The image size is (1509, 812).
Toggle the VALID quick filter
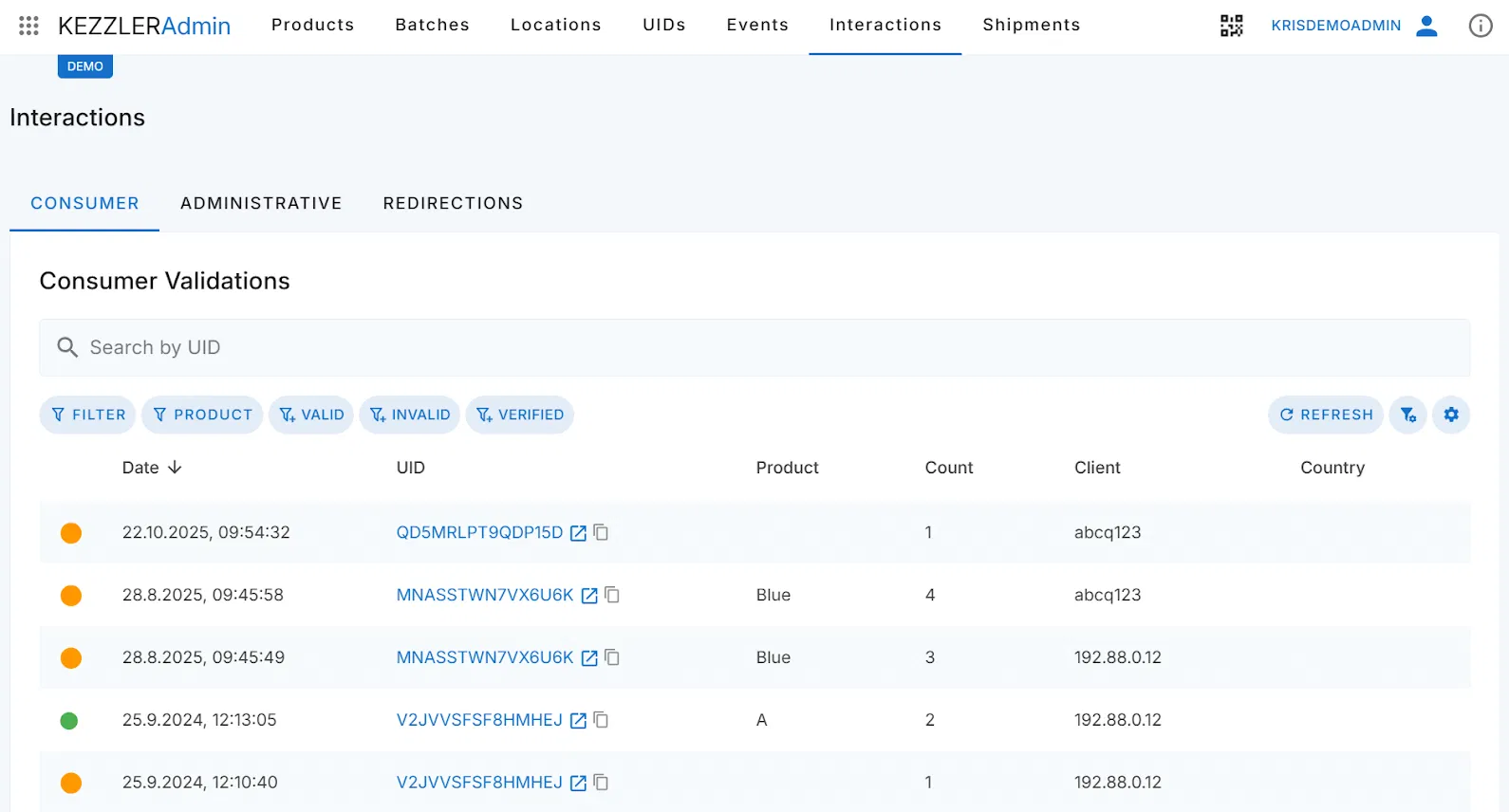click(x=311, y=415)
